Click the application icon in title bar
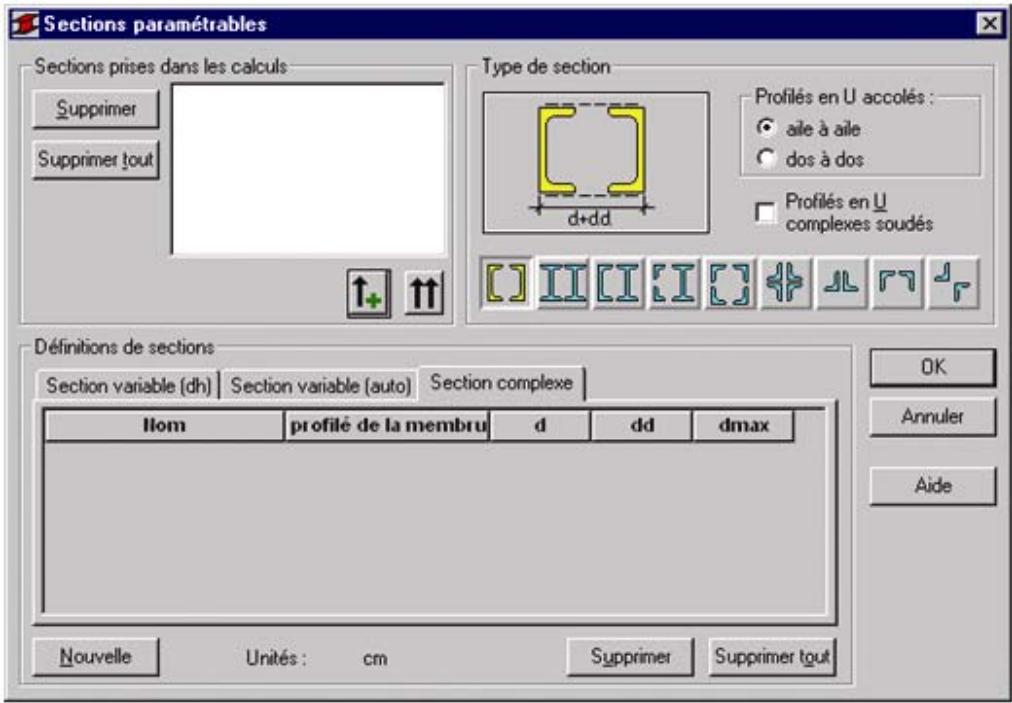Image resolution: width=1012 pixels, height=703 pixels. pos(25,25)
